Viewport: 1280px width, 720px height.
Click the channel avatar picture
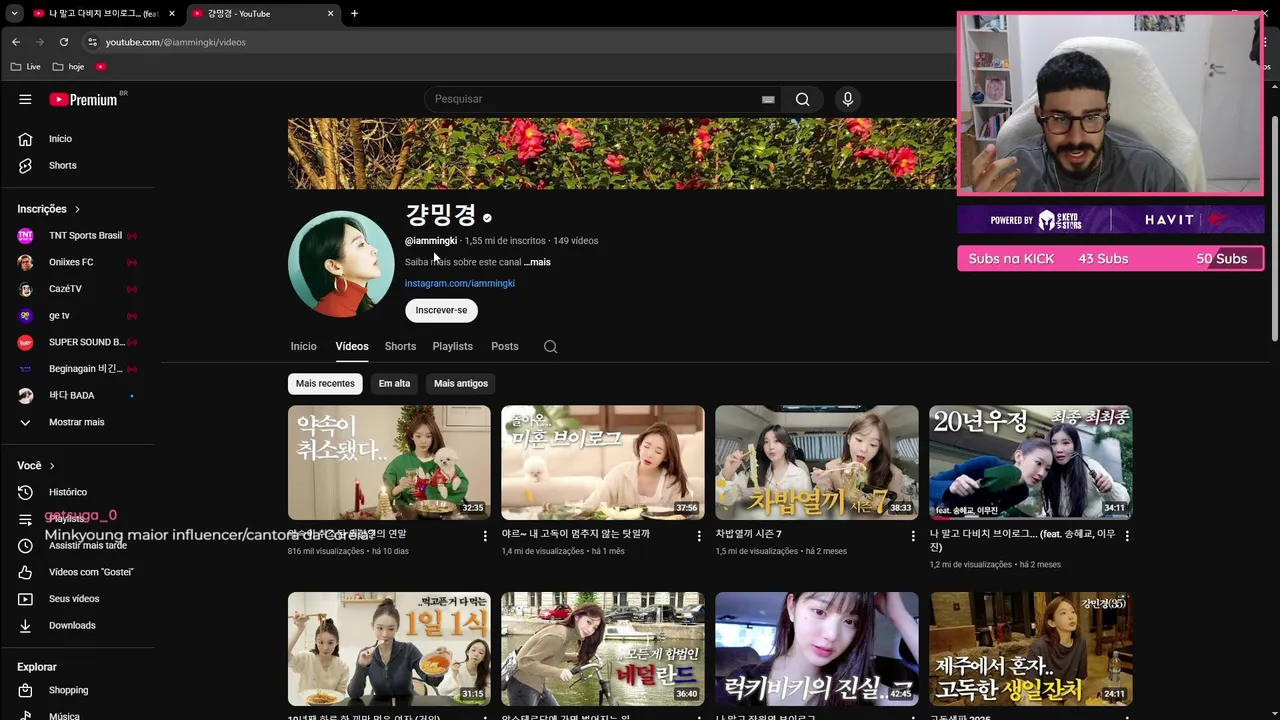point(341,264)
